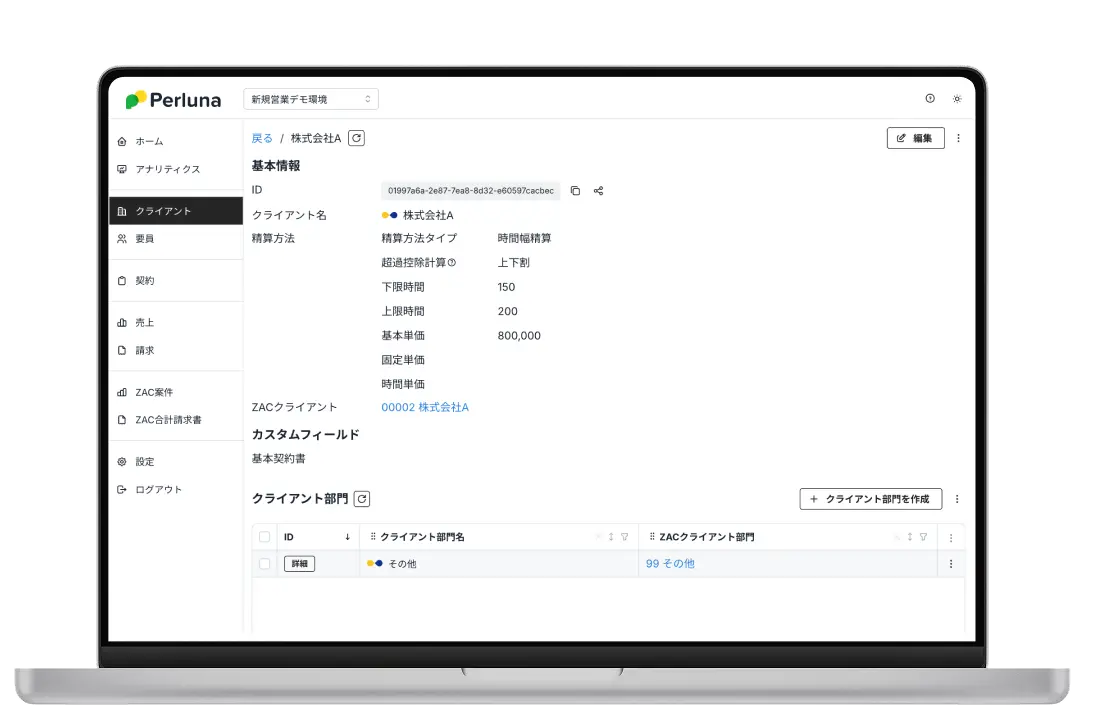Click filter icon on クライアント部門名 column
1100x725 pixels.
coord(625,537)
